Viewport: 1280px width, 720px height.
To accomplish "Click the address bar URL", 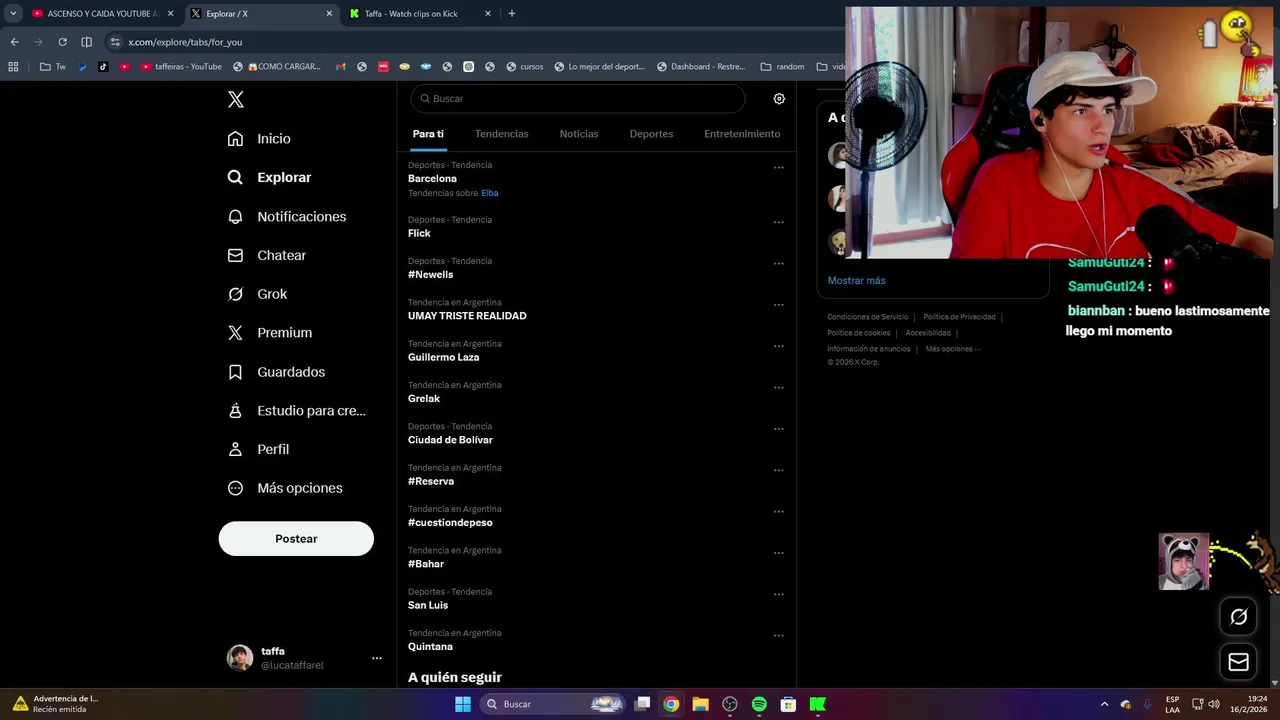I will pyautogui.click(x=185, y=42).
